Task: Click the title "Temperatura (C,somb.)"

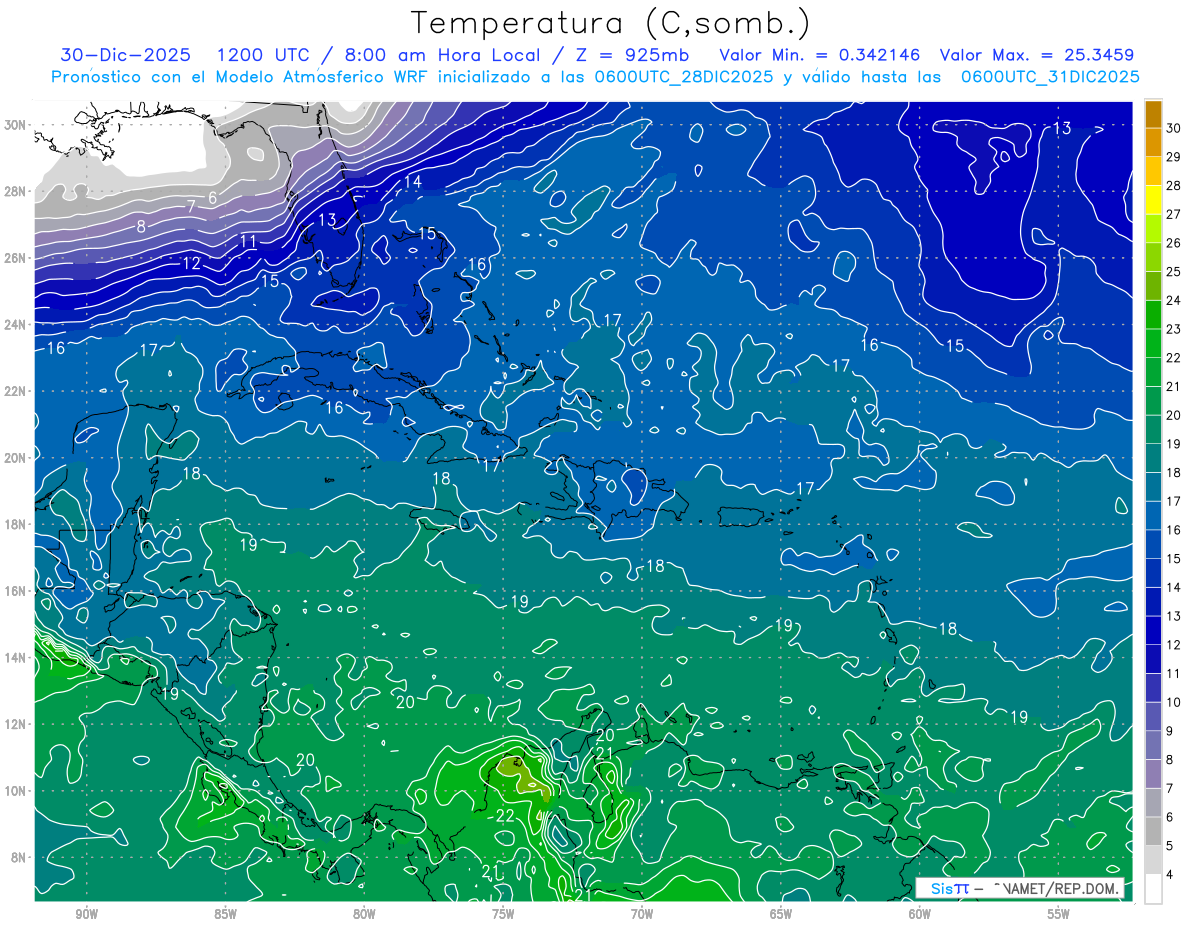Action: click(611, 23)
